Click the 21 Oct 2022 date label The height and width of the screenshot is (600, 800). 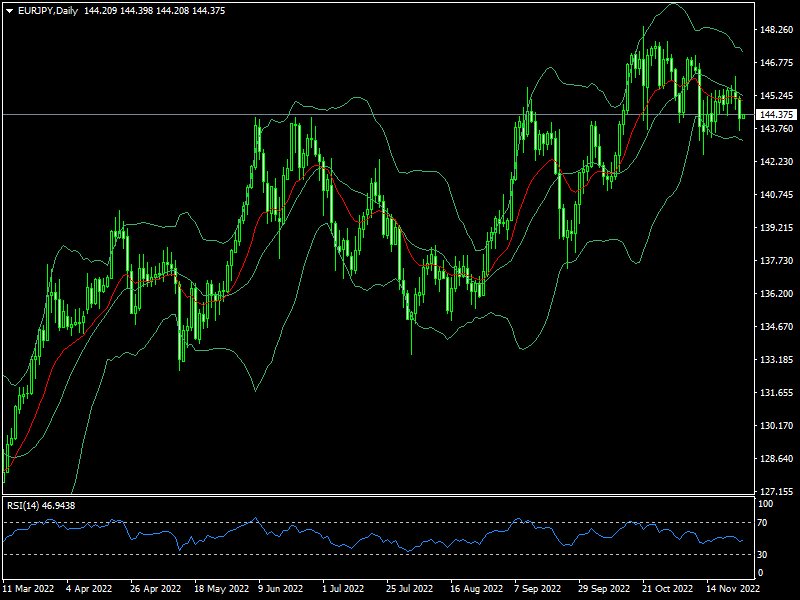point(668,589)
